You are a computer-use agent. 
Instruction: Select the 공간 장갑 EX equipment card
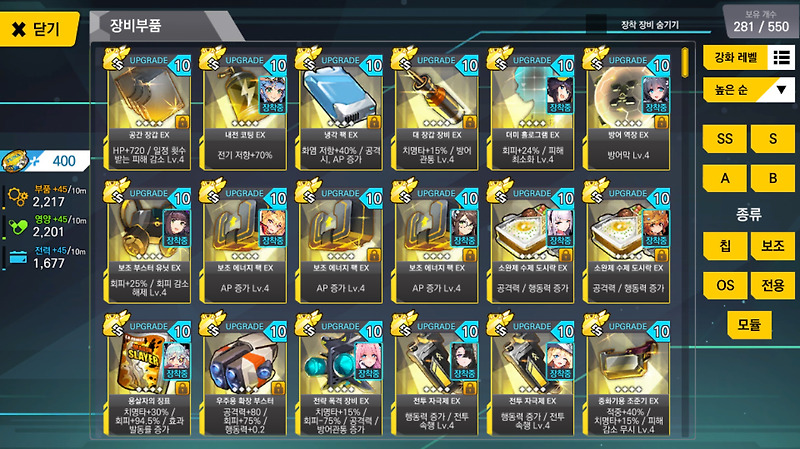click(x=148, y=109)
